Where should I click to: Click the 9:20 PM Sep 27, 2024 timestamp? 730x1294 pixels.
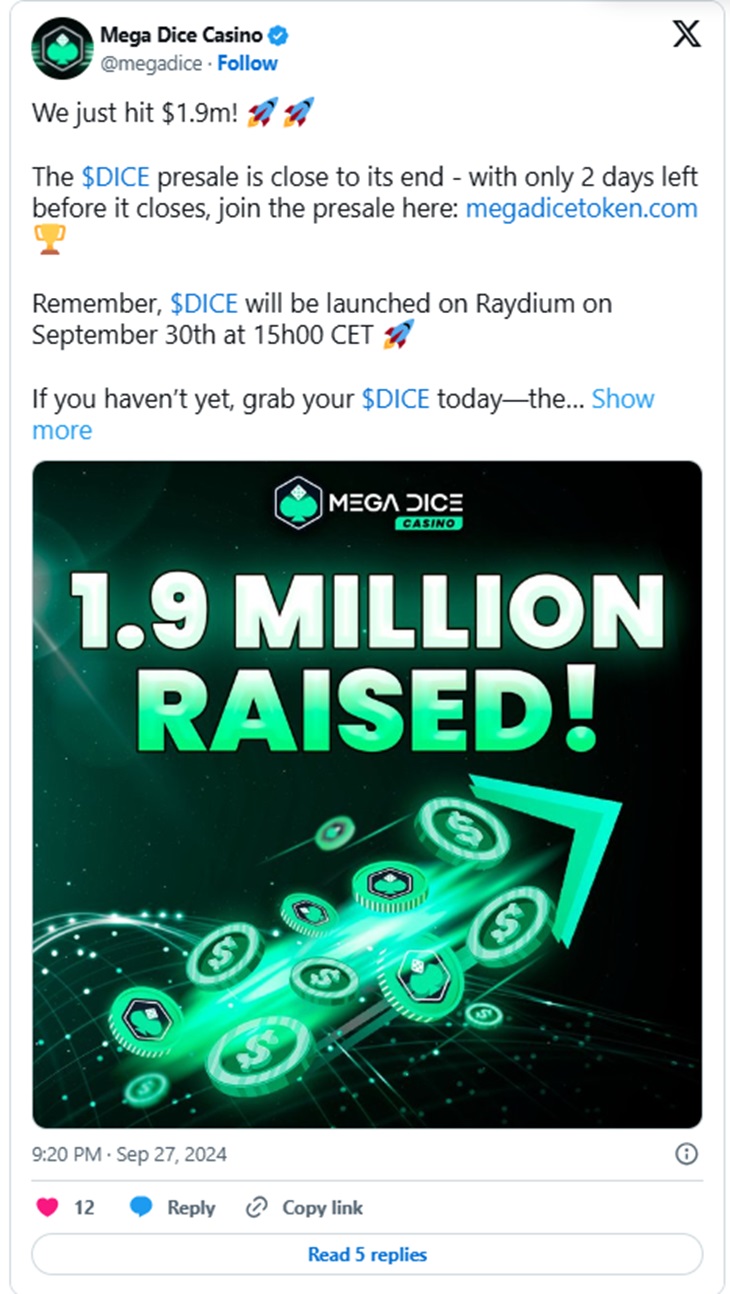(x=129, y=1154)
